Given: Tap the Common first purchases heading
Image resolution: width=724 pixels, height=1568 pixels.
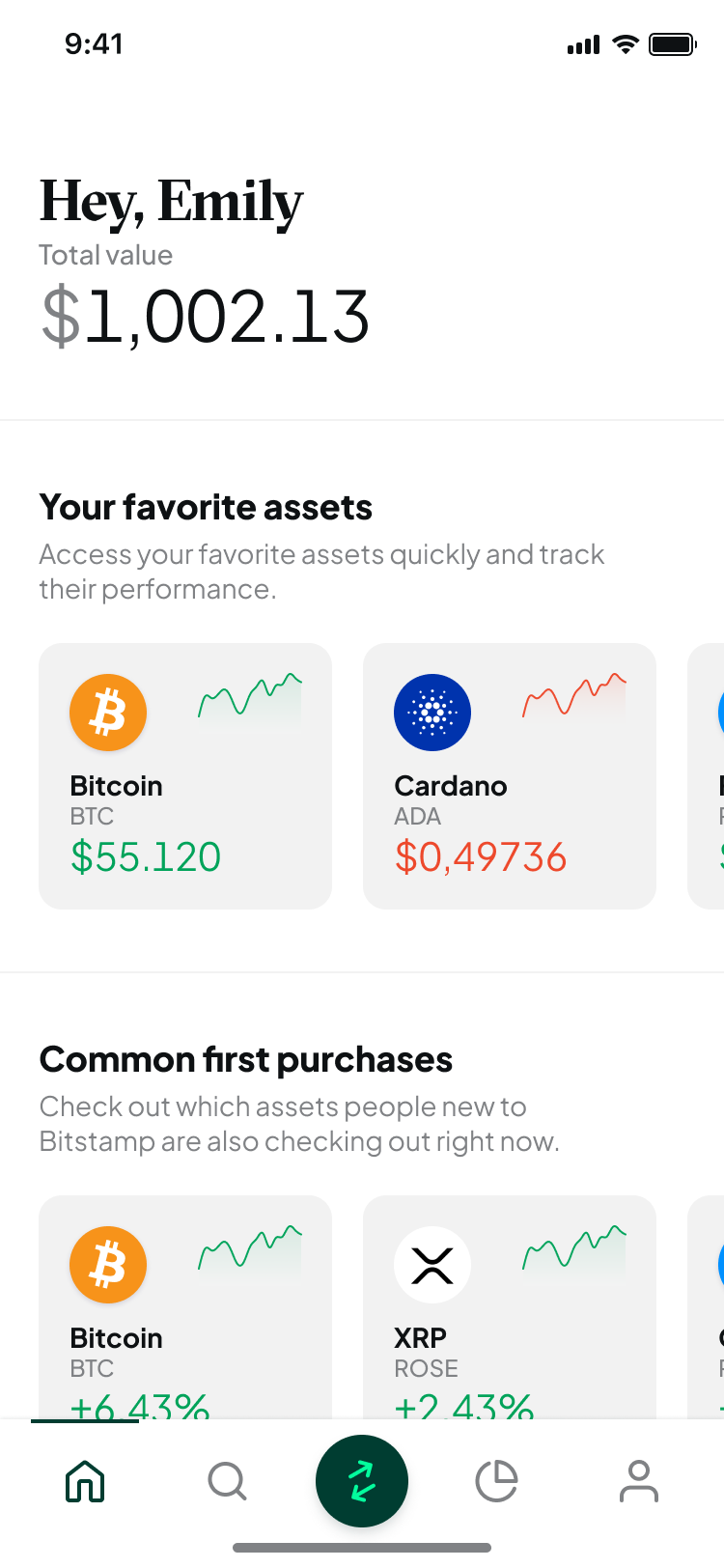Looking at the screenshot, I should tap(246, 1060).
